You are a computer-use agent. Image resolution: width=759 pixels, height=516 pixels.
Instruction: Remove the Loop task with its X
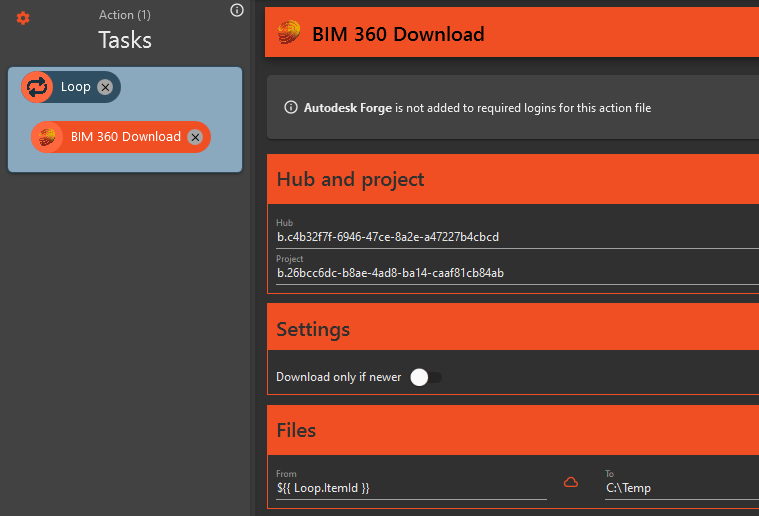tap(105, 87)
